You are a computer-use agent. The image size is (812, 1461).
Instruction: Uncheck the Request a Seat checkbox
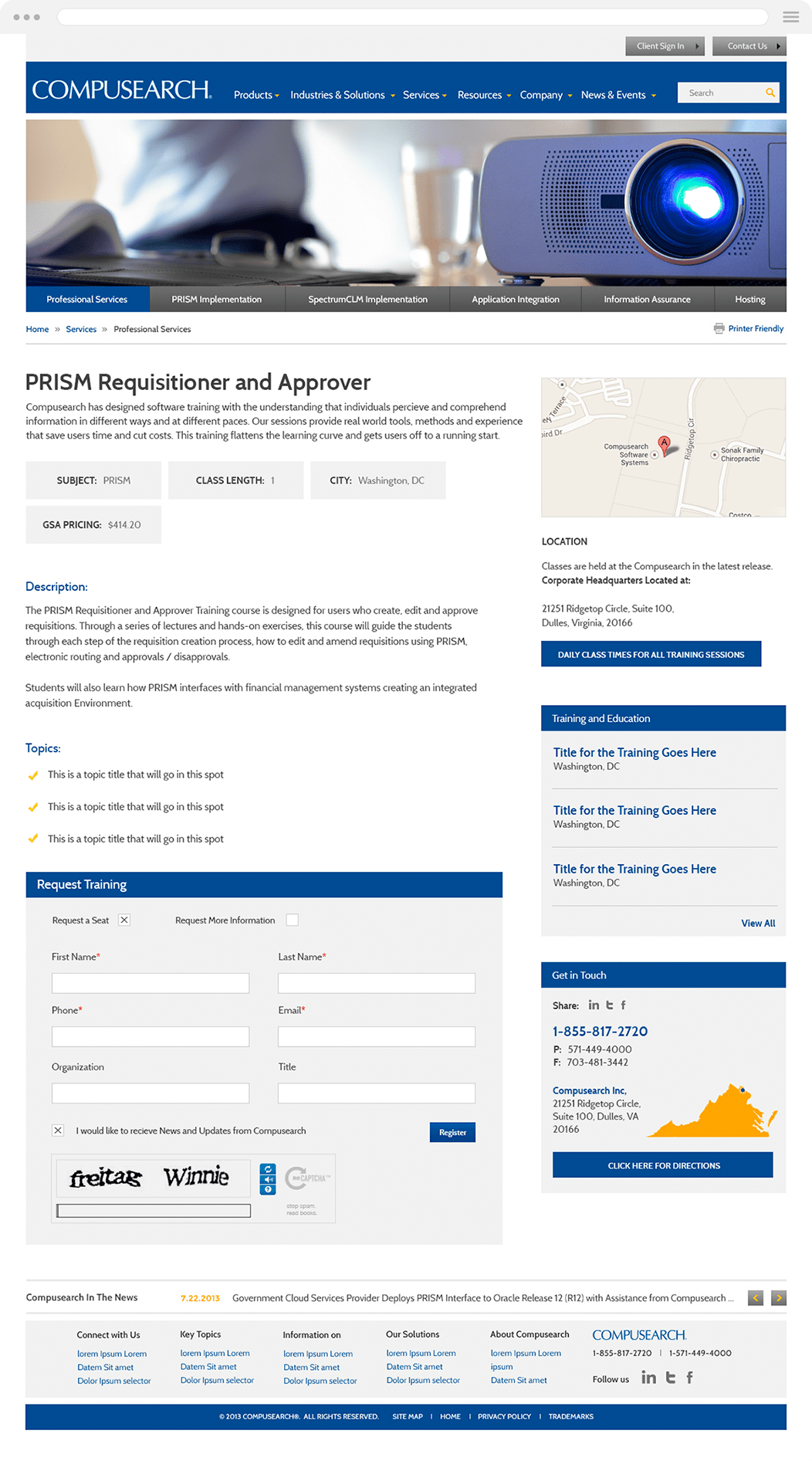tap(124, 920)
